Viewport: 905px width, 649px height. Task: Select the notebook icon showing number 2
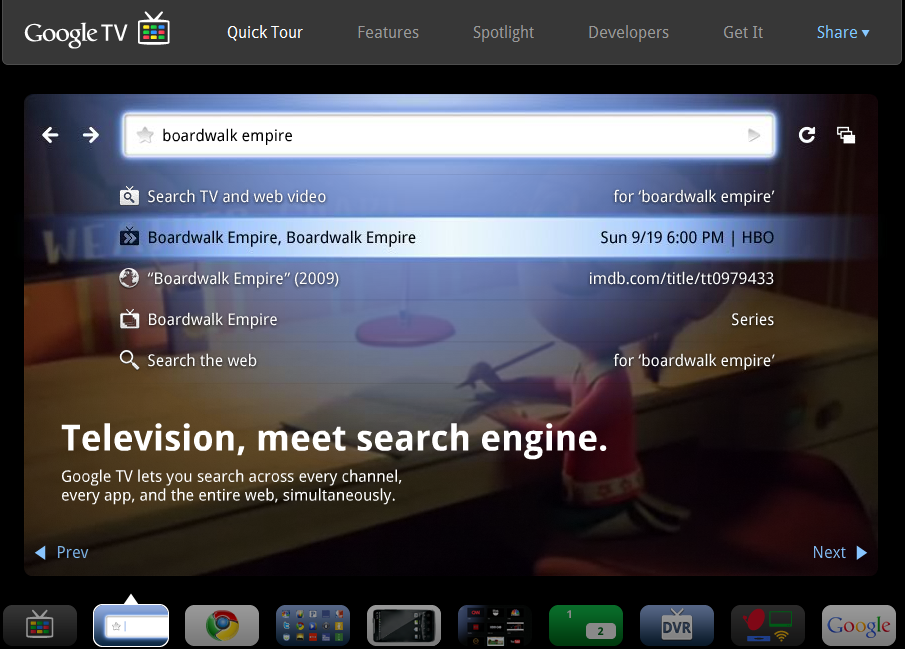(585, 624)
